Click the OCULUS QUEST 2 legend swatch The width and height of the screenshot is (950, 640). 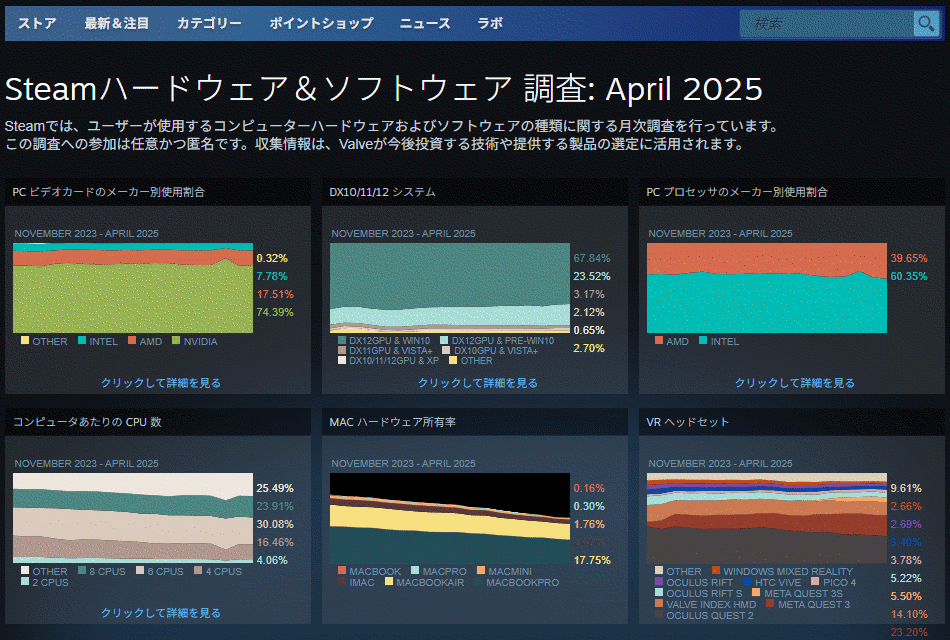point(659,613)
